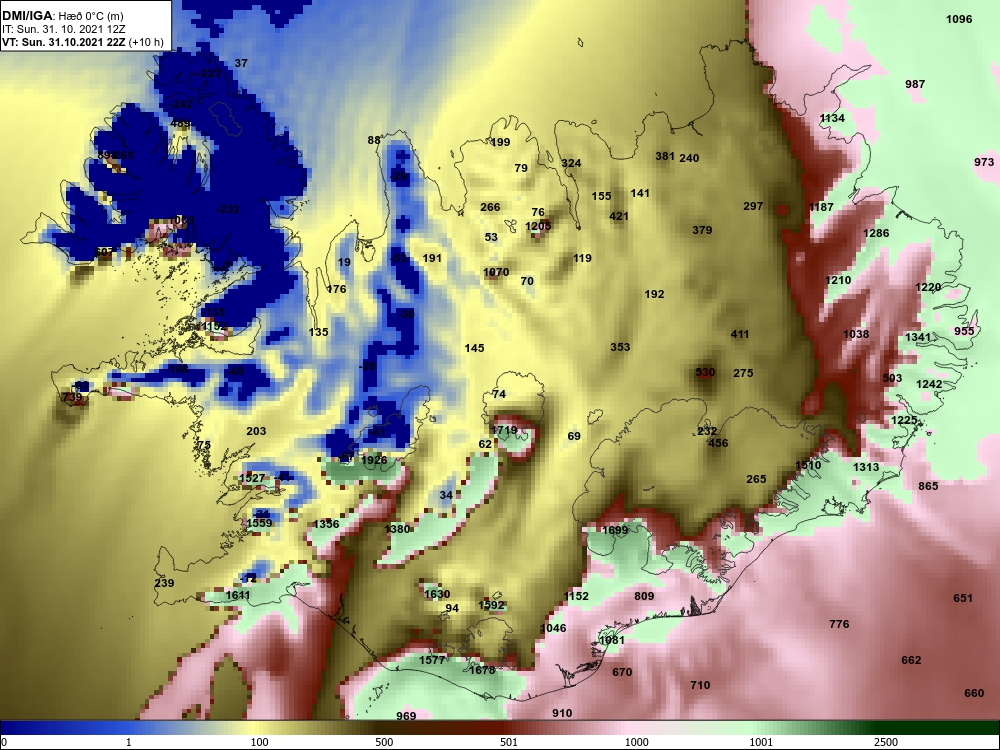Image resolution: width=1000 pixels, height=750 pixels.
Task: Click the map value '456'
Action: tap(718, 443)
